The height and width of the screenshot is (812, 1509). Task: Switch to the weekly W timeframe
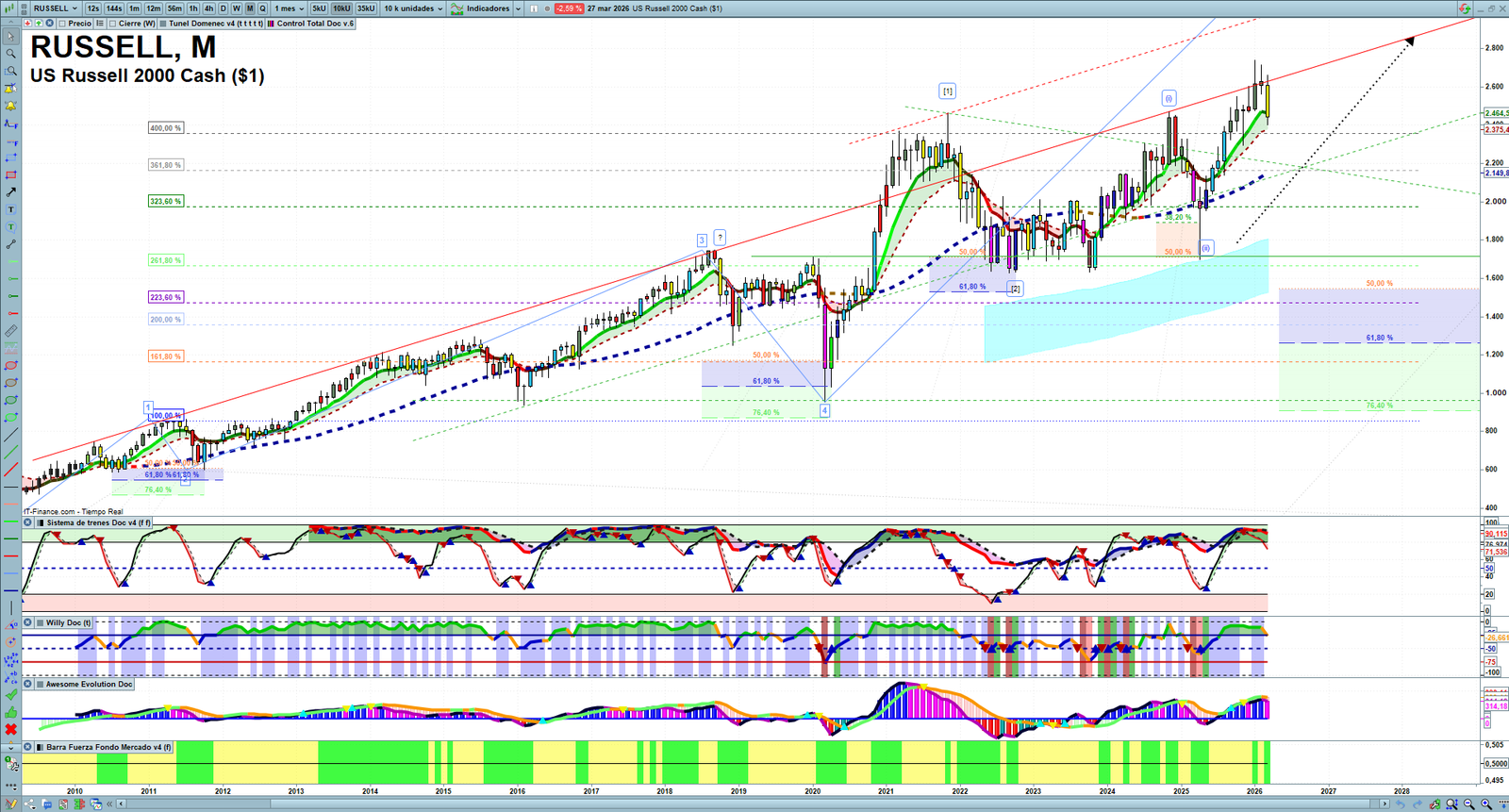[x=237, y=8]
